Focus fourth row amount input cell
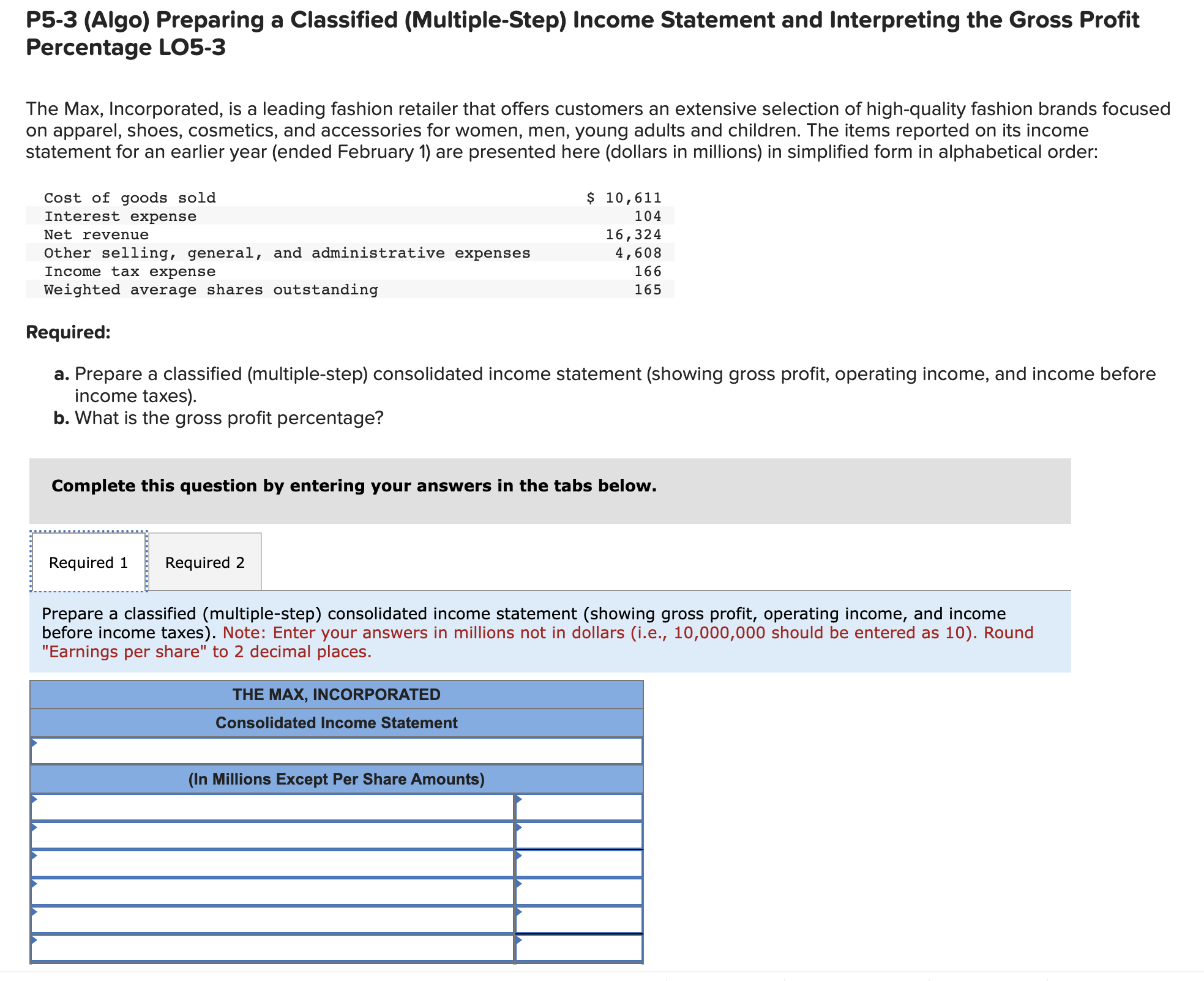Screen dimensions: 1204x981 579,892
